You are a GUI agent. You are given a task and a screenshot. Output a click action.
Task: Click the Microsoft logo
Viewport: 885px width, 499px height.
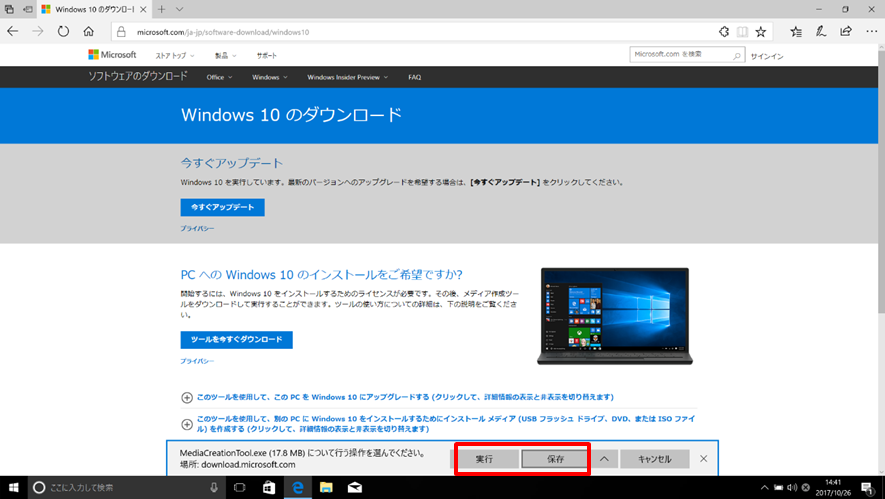coord(112,55)
